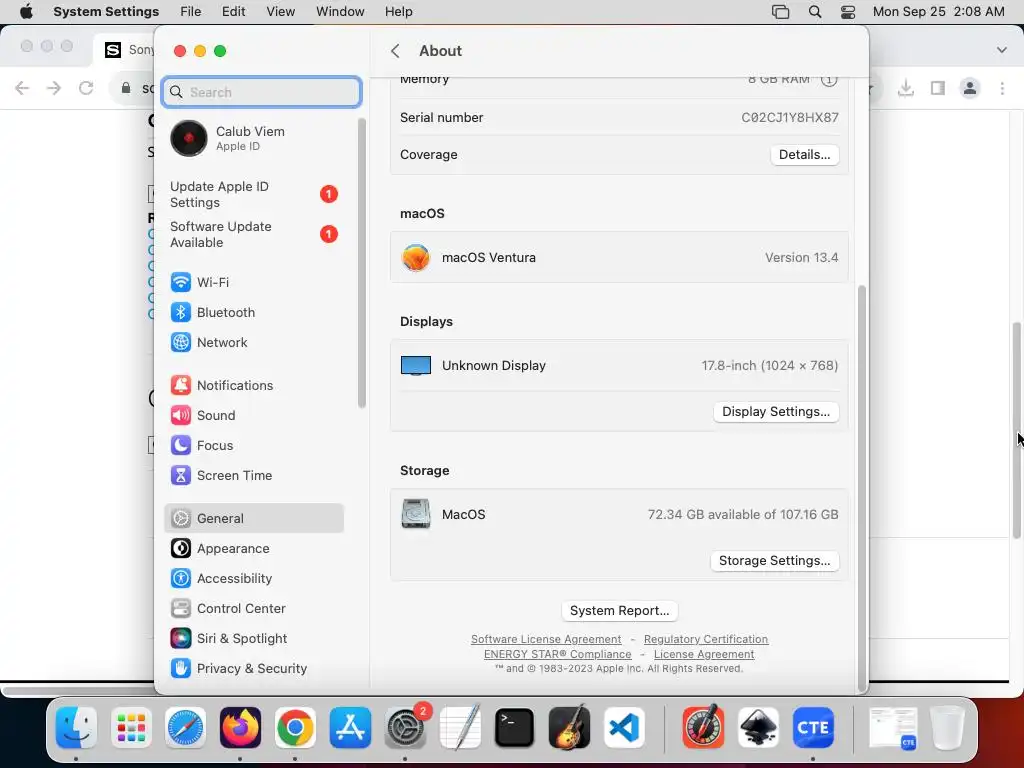The height and width of the screenshot is (768, 1024).
Task: Open TextEdit from the Dock
Action: [460, 728]
